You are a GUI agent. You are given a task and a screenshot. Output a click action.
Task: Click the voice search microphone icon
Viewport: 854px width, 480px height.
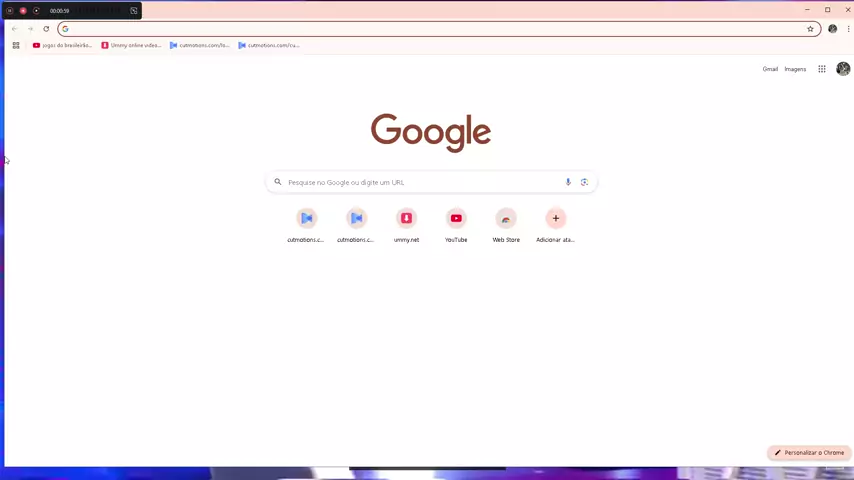(x=568, y=182)
